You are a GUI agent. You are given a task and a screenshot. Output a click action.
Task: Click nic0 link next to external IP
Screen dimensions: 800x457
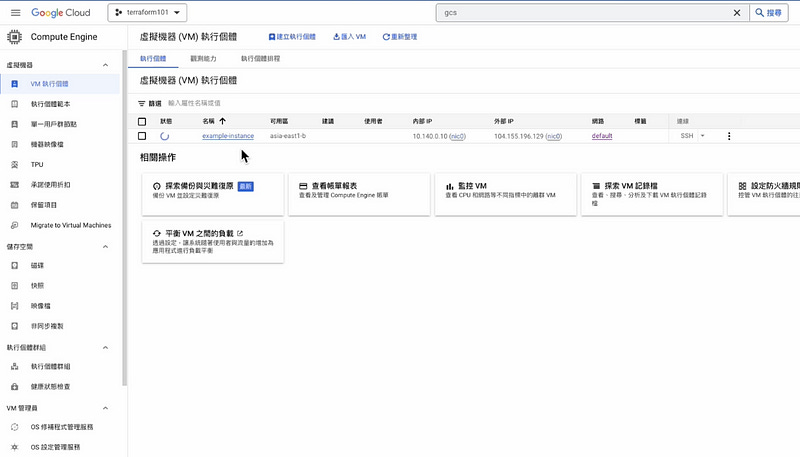554,136
